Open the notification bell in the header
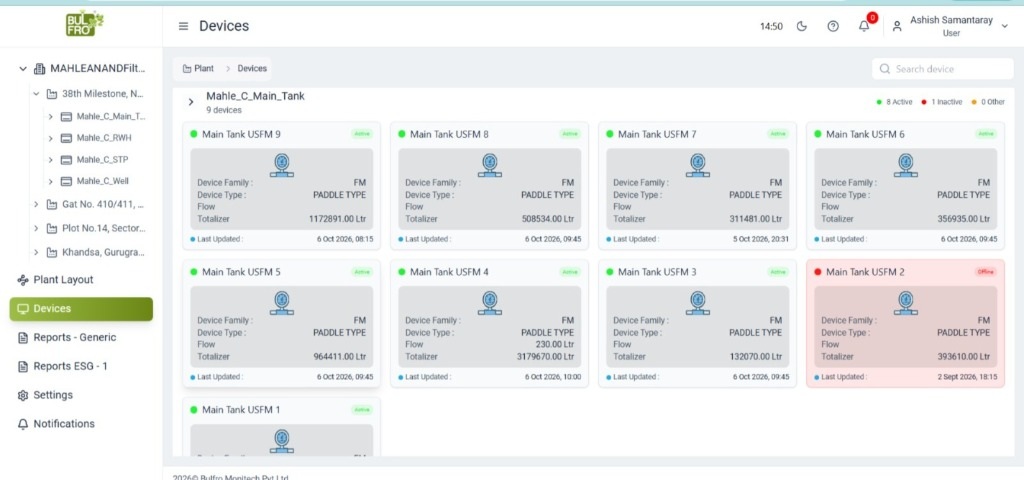 point(864,26)
